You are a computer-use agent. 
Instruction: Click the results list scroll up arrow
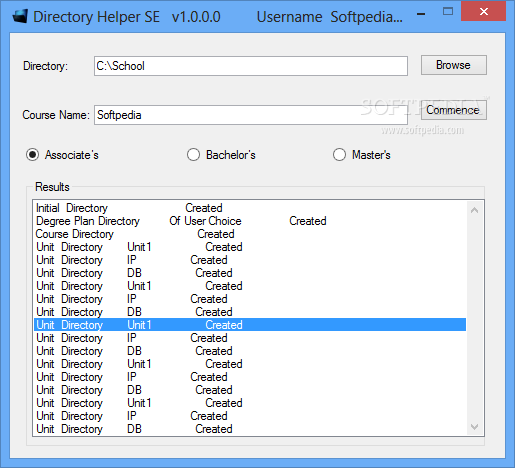coord(475,210)
